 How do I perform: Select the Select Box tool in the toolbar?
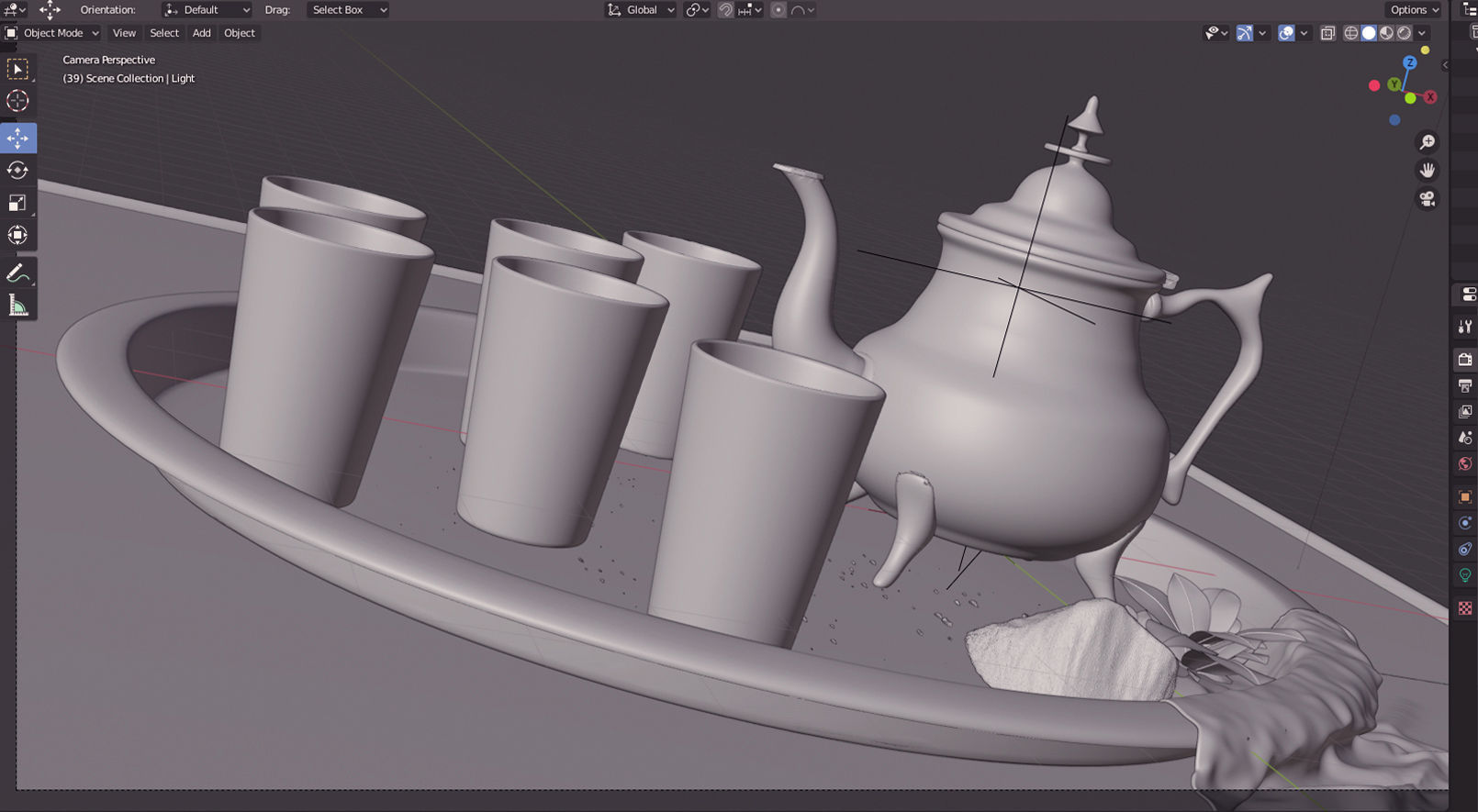pos(17,69)
